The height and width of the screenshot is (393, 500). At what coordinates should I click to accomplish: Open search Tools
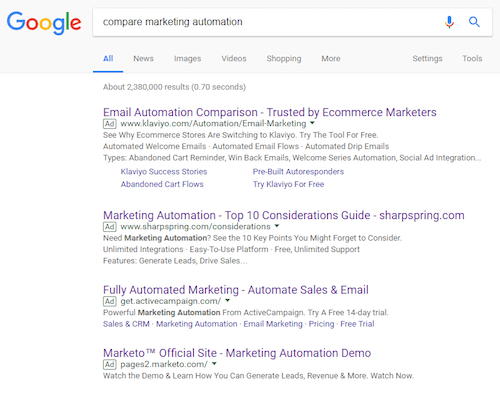pyautogui.click(x=472, y=59)
